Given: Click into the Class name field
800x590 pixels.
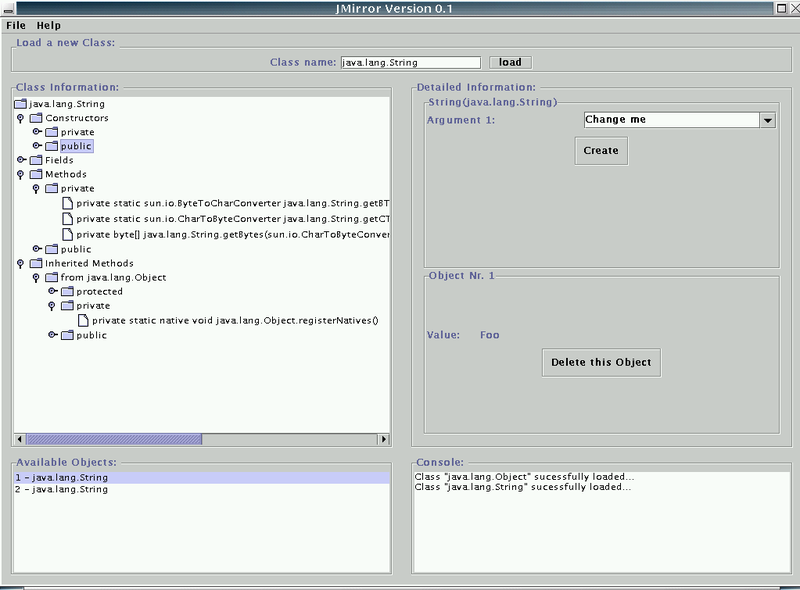Looking at the screenshot, I should (411, 62).
